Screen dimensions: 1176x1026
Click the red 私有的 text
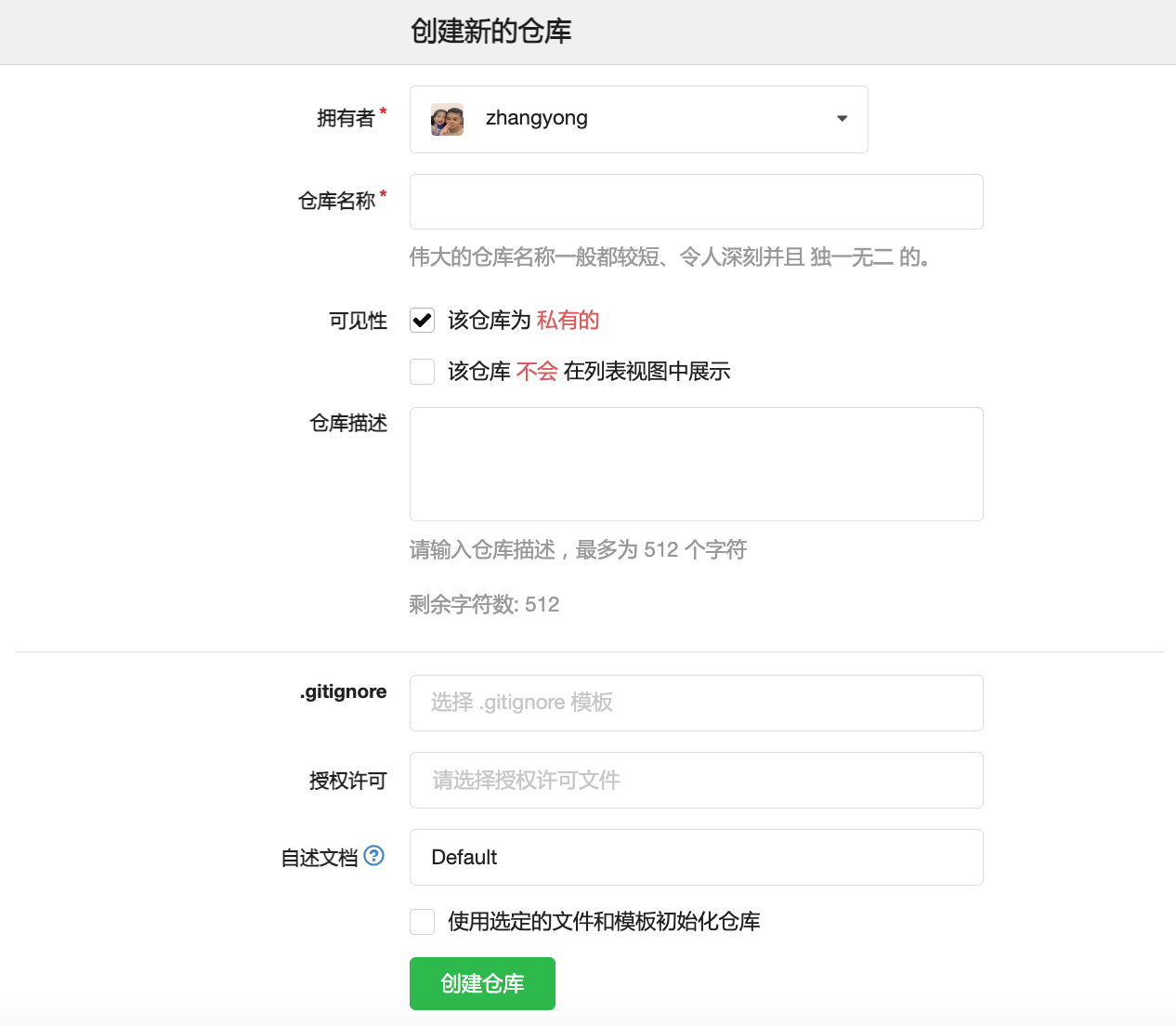point(568,321)
